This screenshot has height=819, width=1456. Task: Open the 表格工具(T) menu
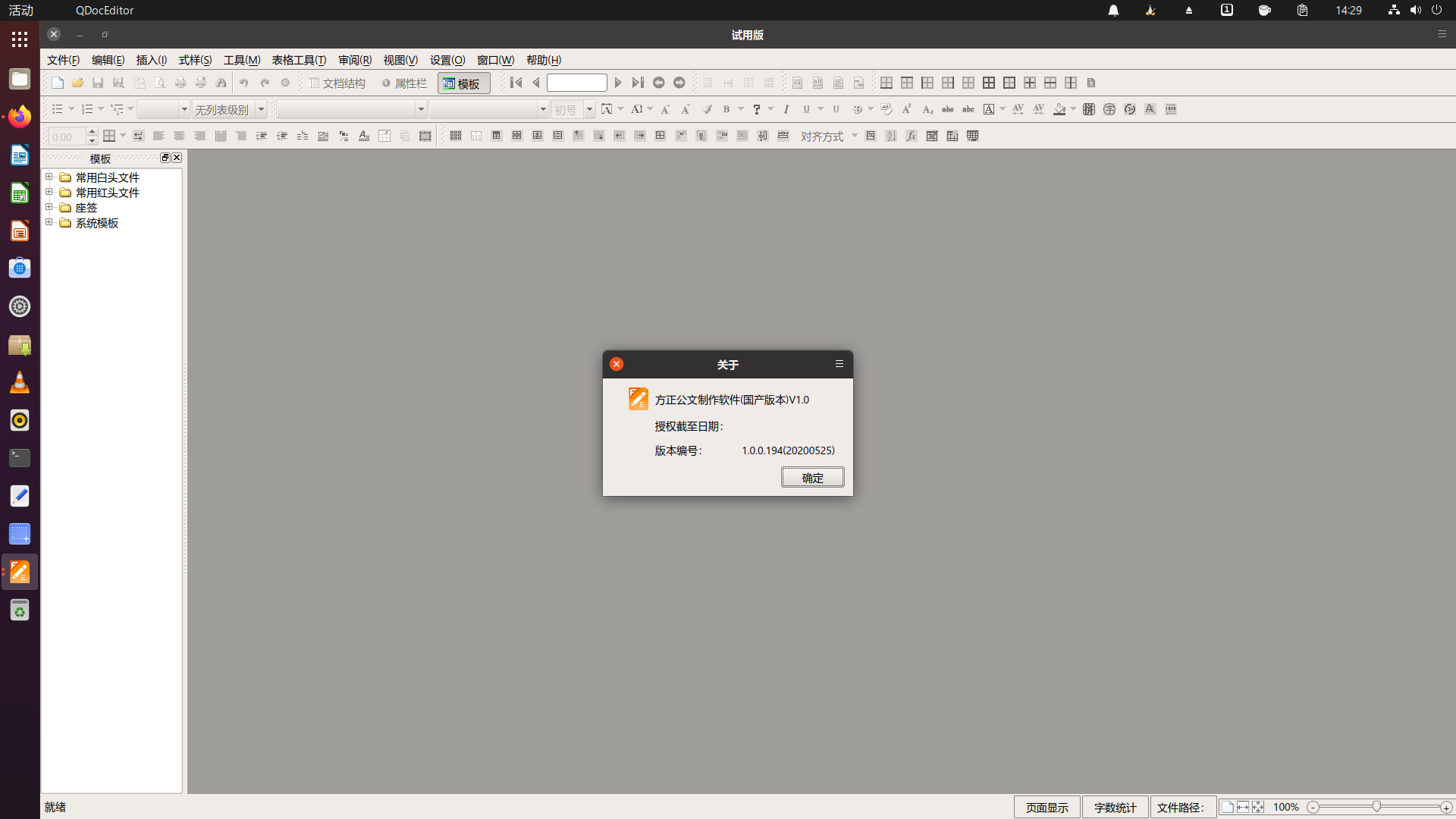(299, 60)
